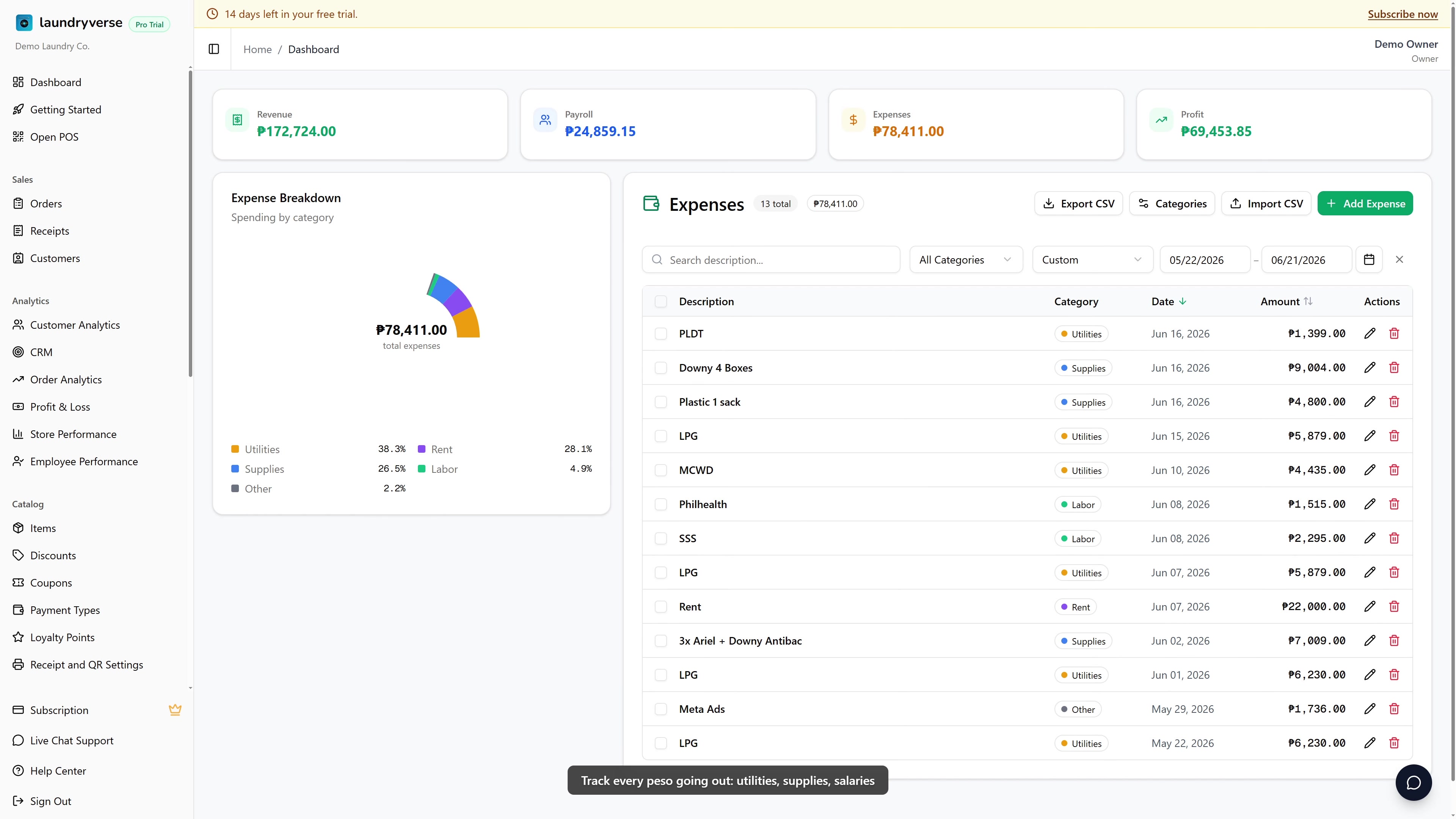
Task: Click the sidebar vertical scrollbar
Action: 190,223
